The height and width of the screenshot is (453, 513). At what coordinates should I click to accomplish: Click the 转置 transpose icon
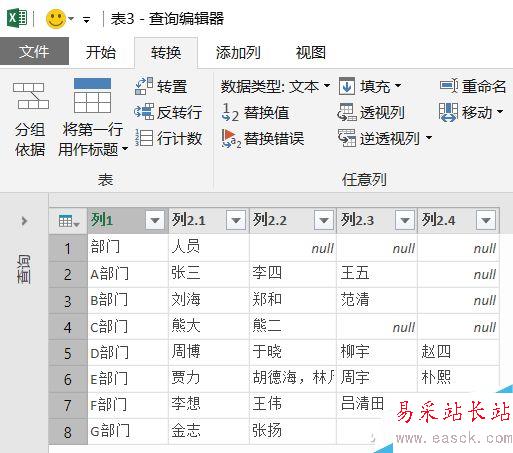144,86
